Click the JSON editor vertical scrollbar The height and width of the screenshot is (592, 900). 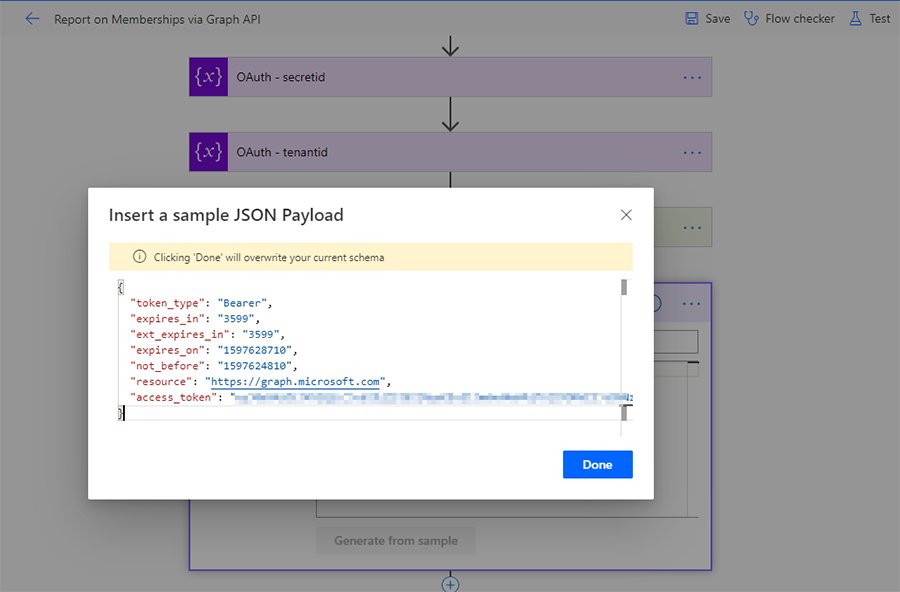point(624,350)
